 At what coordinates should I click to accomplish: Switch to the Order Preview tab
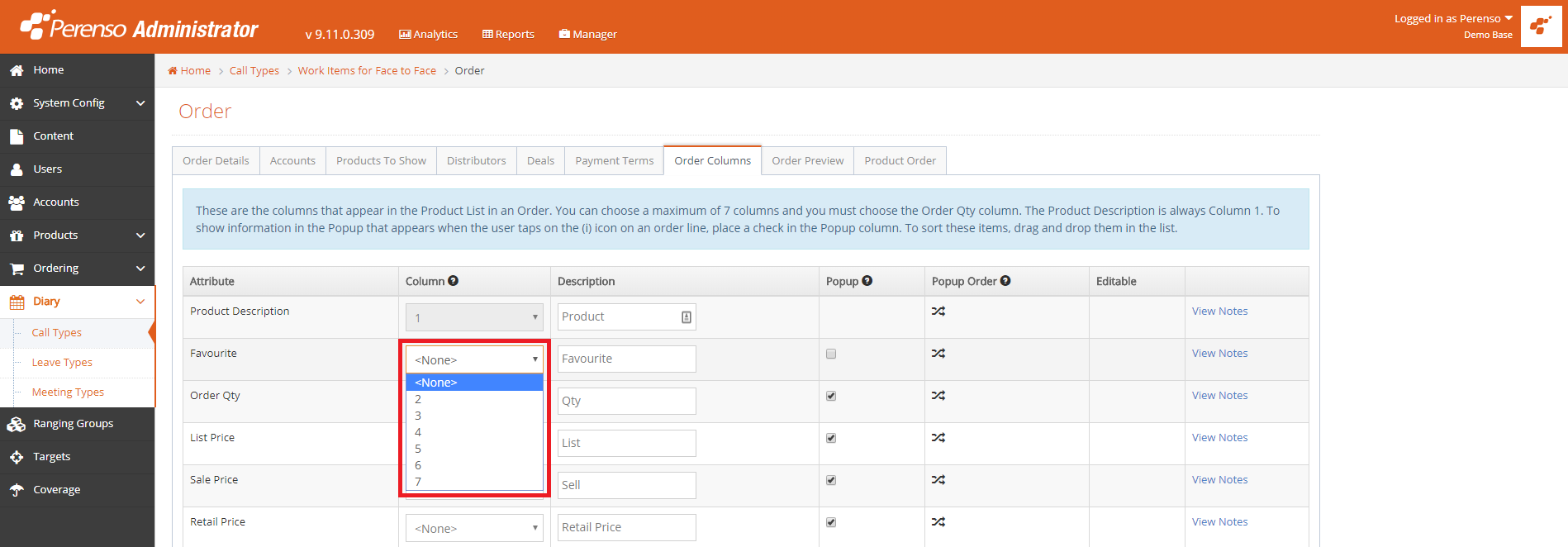(807, 160)
